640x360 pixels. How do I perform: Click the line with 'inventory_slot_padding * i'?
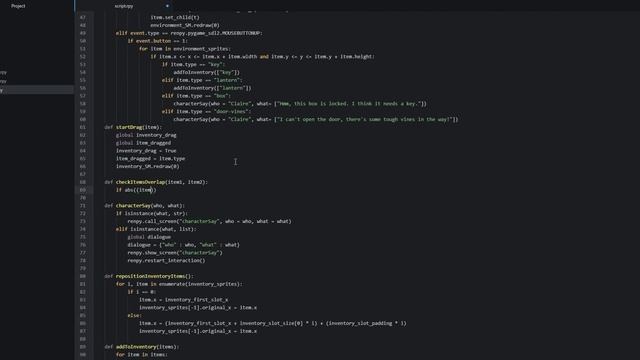(x=273, y=323)
